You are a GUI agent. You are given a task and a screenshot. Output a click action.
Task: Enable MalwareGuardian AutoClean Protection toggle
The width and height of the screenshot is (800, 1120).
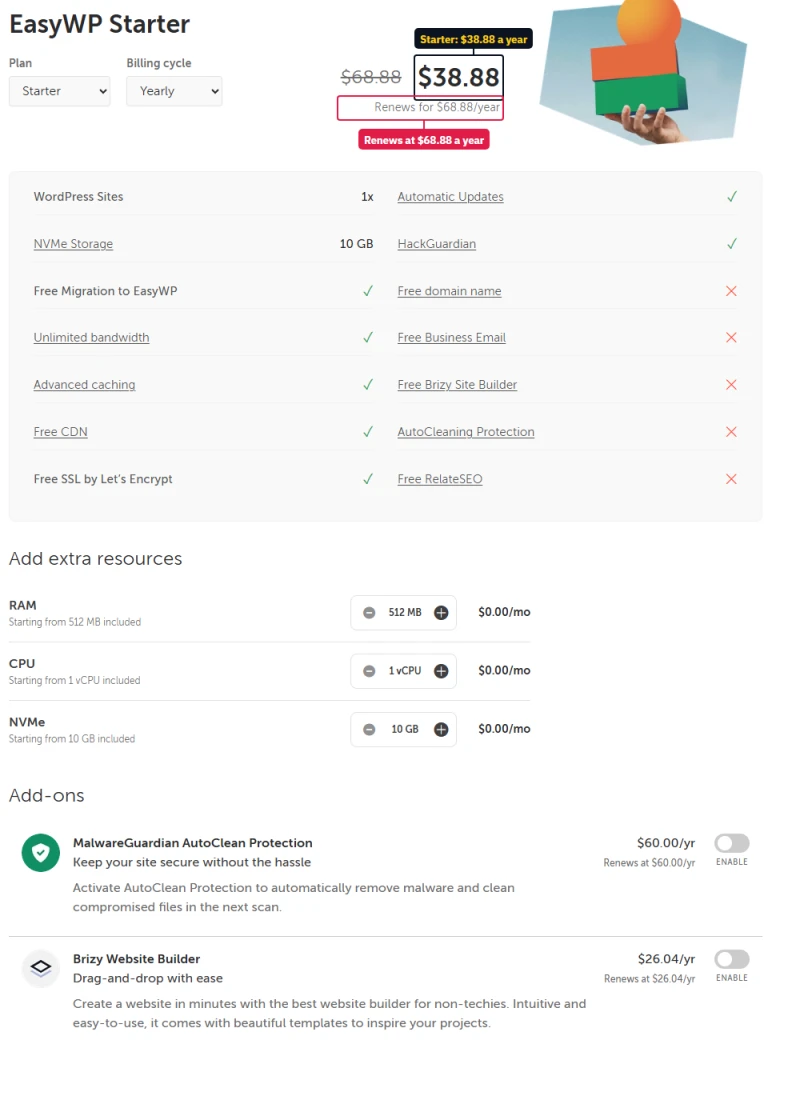(732, 844)
